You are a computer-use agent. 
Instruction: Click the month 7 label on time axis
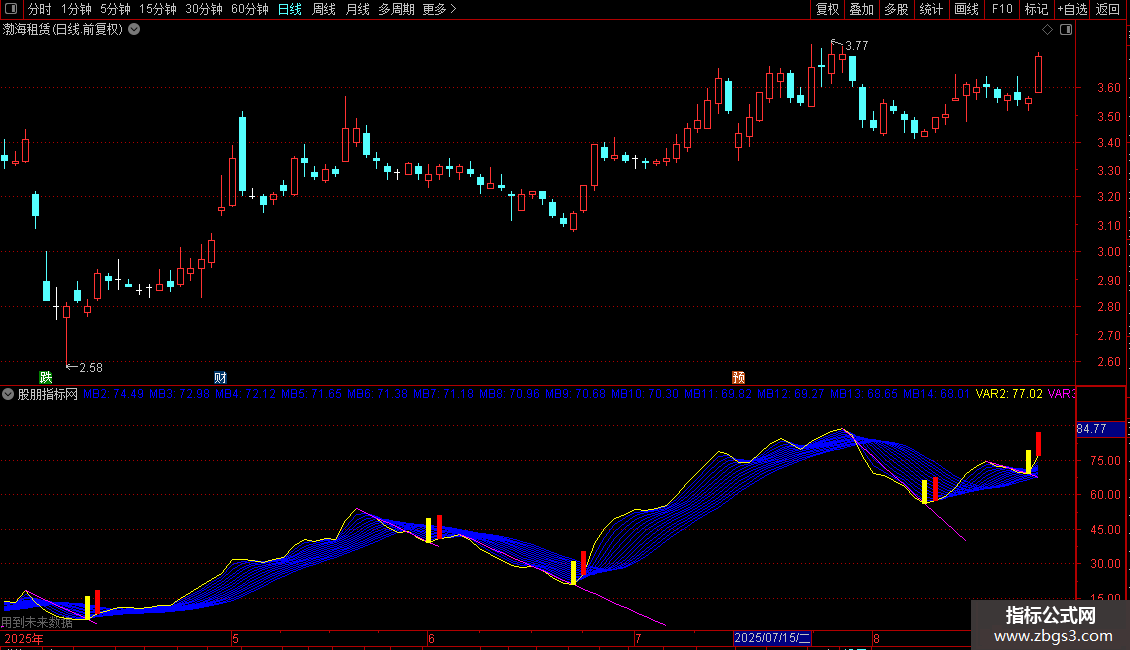[638, 639]
